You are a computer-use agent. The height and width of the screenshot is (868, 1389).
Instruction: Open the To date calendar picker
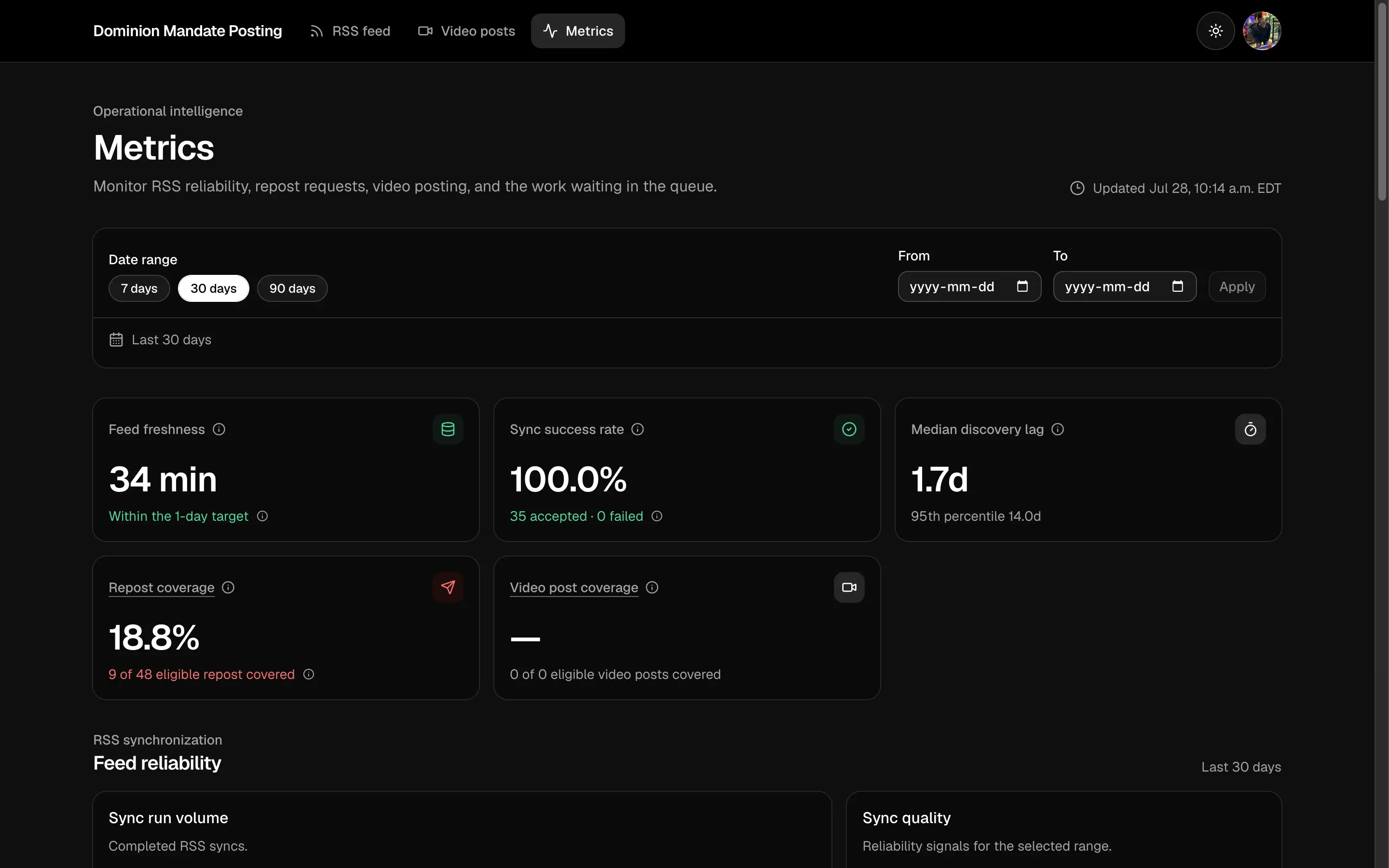(1177, 286)
